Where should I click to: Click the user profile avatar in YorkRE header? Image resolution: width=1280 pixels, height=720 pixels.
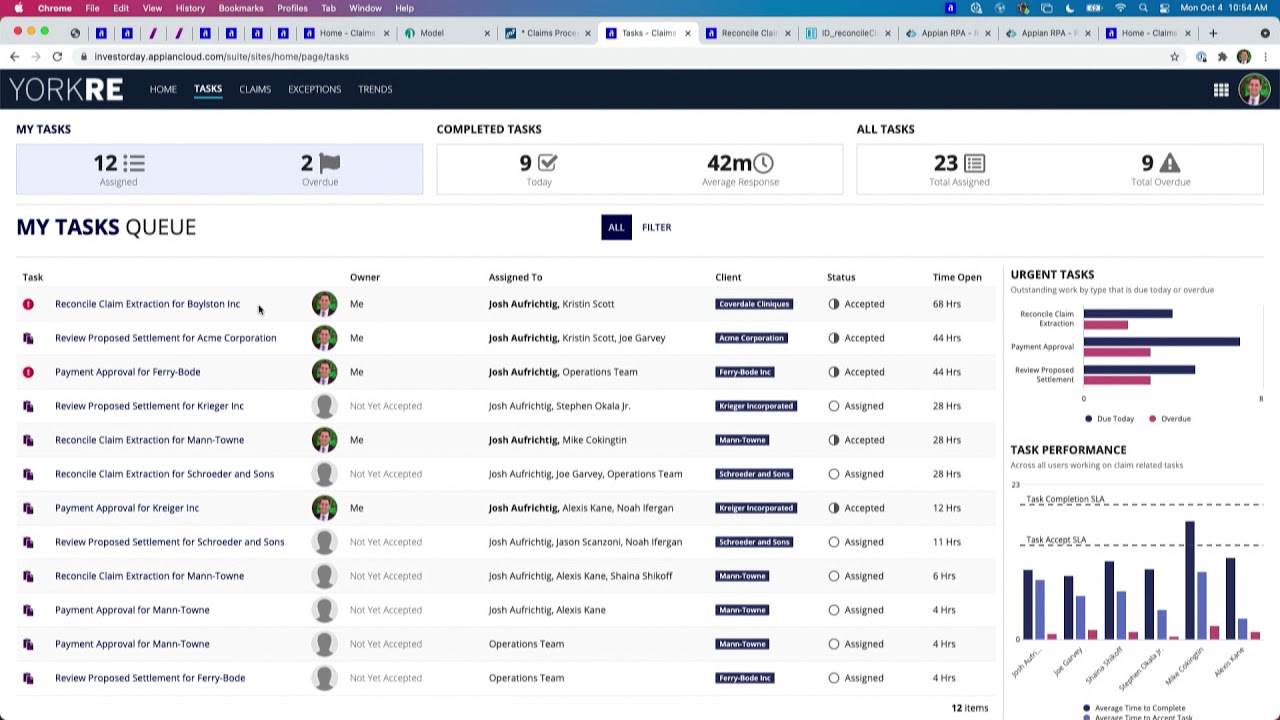pos(1254,89)
